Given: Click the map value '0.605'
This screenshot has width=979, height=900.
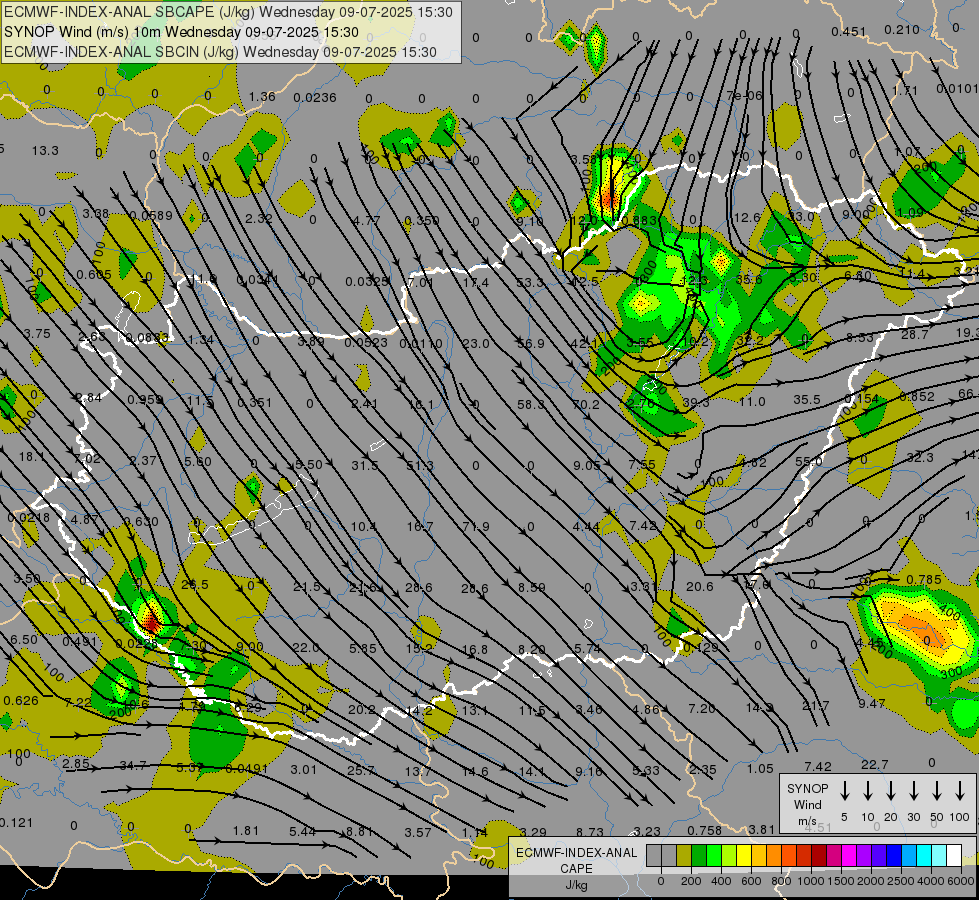Looking at the screenshot, I should coord(94,274).
